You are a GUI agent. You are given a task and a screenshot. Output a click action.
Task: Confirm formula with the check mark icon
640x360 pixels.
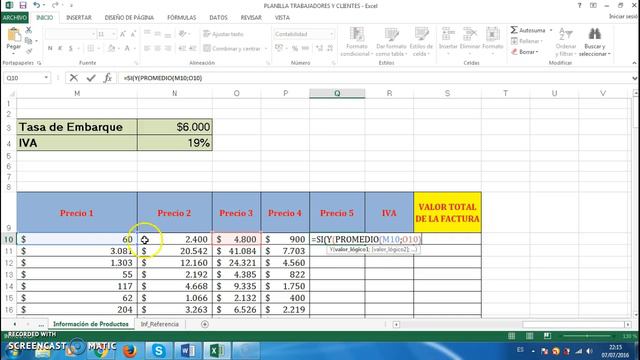[x=91, y=78]
